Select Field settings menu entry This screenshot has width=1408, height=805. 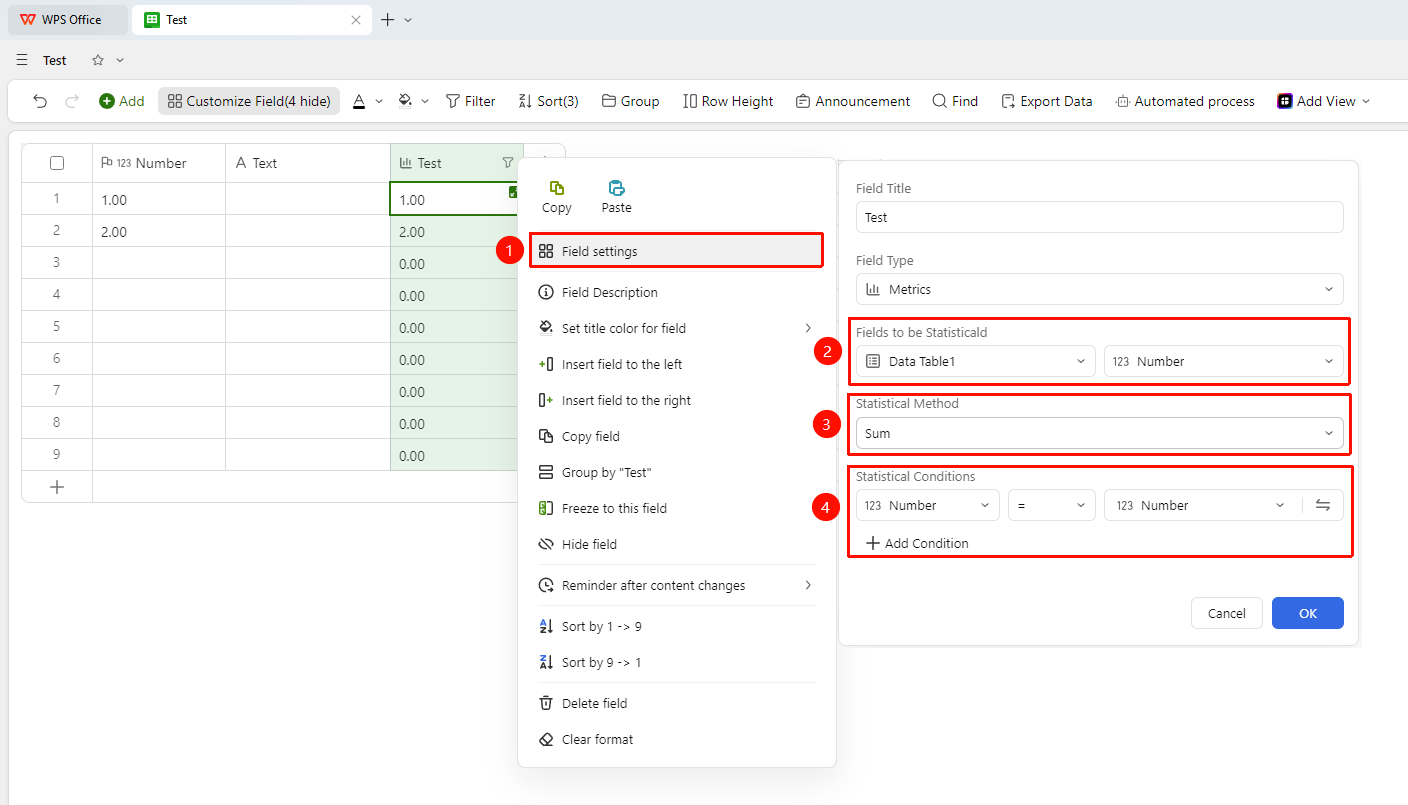(676, 251)
